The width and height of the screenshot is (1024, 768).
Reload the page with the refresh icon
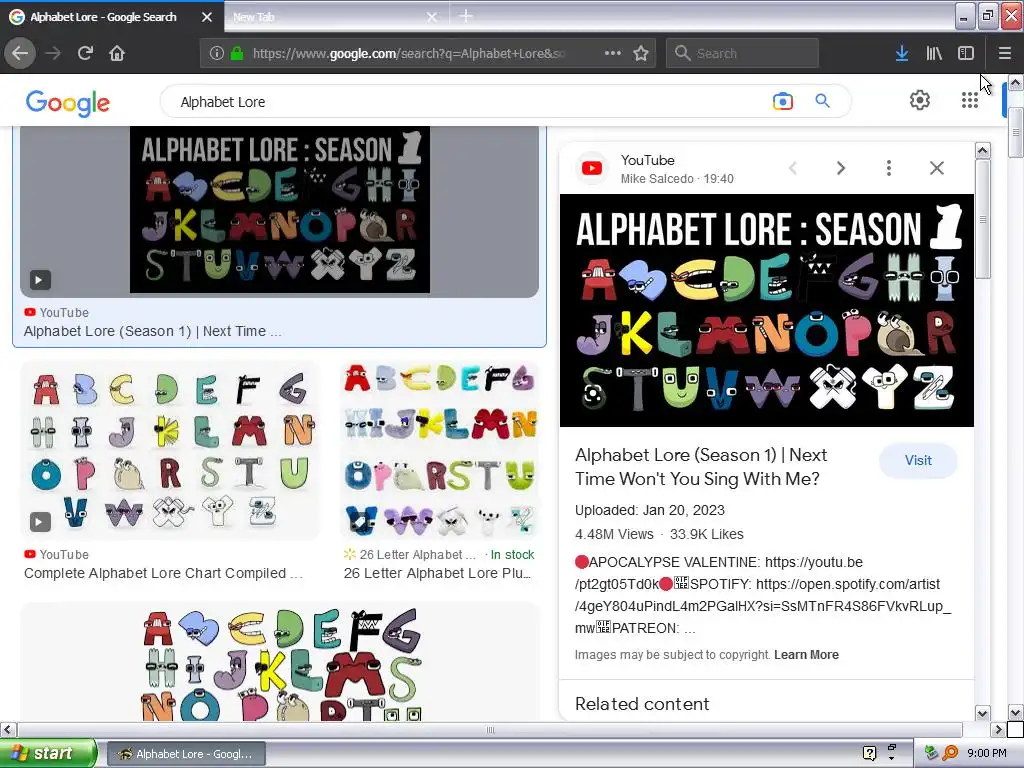click(x=85, y=53)
